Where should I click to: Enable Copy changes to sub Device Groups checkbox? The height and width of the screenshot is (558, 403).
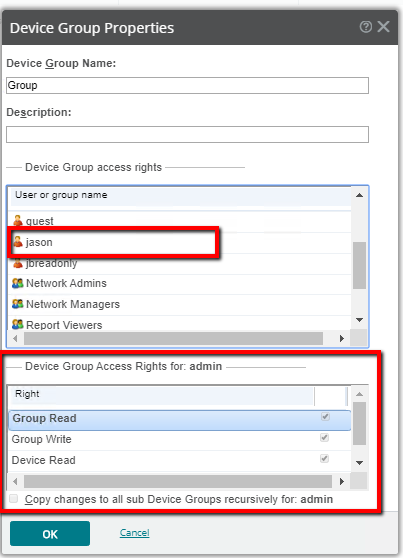pos(14,499)
